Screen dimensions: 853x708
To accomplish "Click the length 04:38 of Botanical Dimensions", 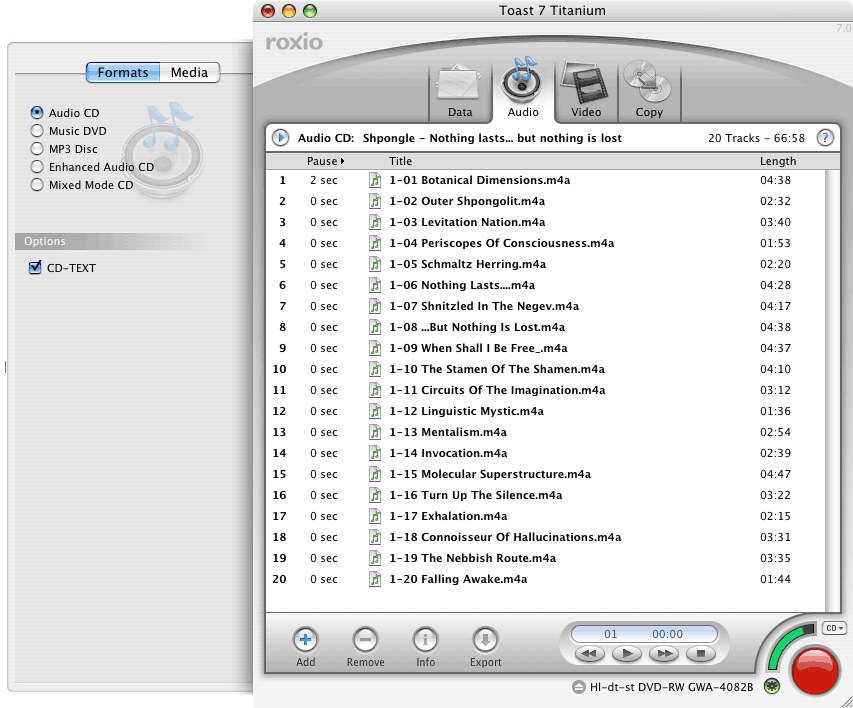I will click(x=775, y=180).
